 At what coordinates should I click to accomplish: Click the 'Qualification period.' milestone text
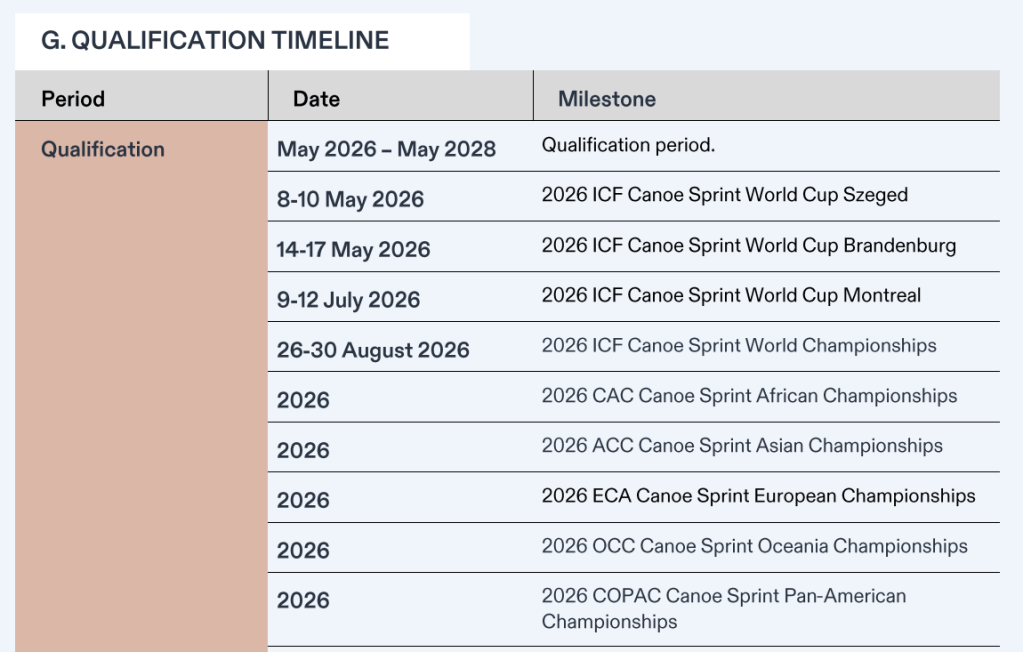point(628,145)
